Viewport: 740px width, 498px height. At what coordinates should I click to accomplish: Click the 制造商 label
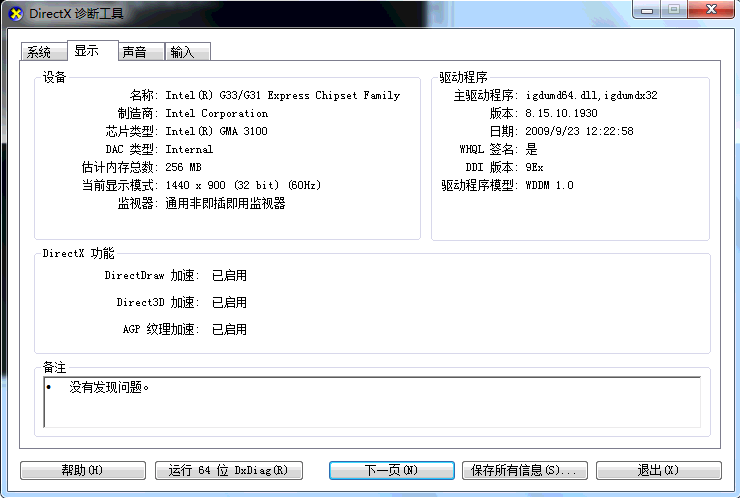point(138,113)
